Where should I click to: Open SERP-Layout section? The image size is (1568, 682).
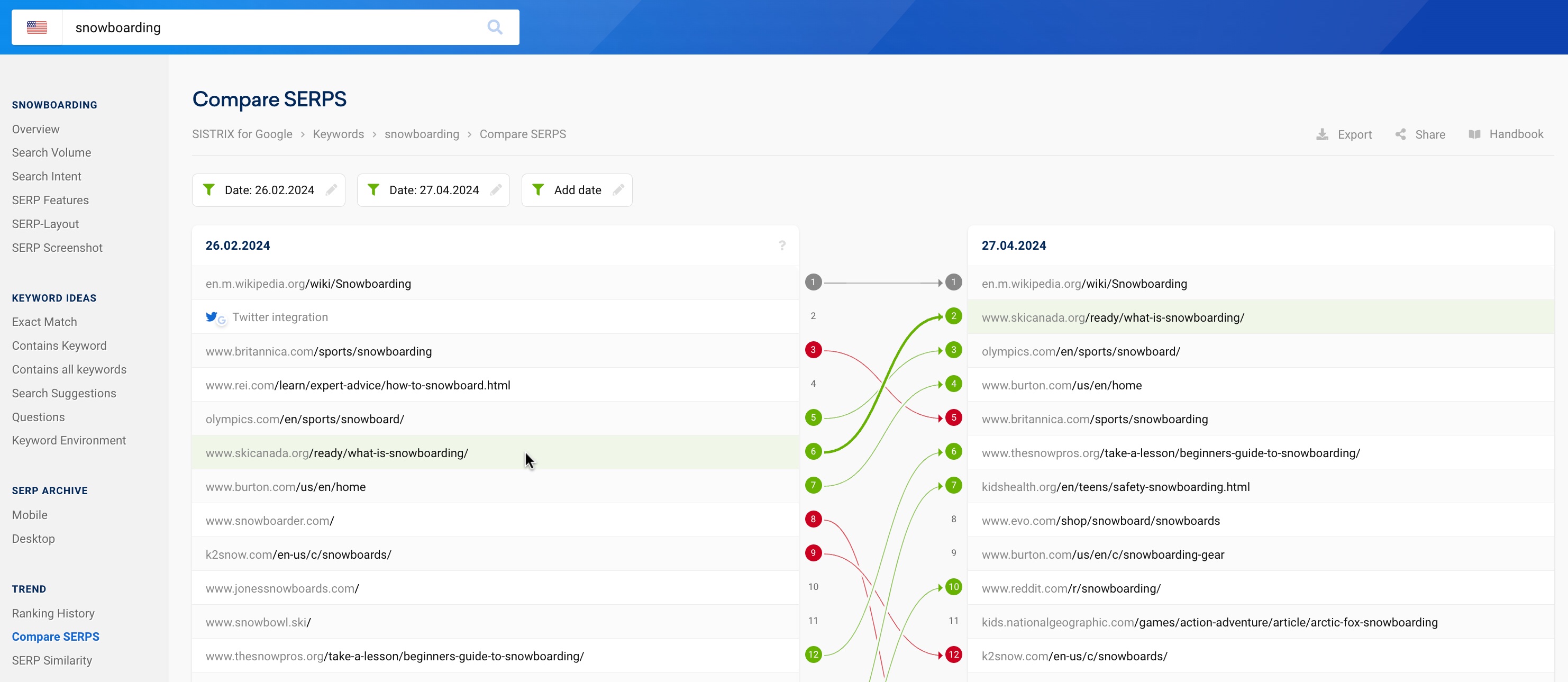pos(45,224)
